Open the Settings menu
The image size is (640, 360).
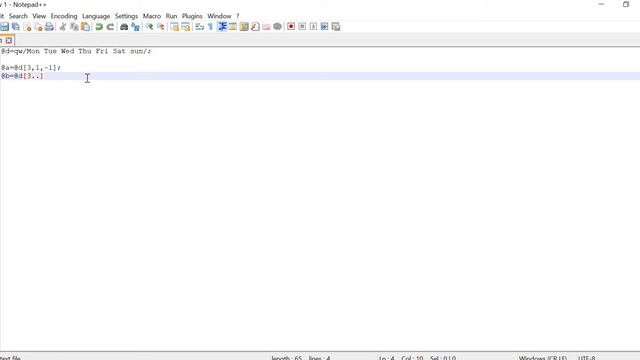pyautogui.click(x=126, y=16)
